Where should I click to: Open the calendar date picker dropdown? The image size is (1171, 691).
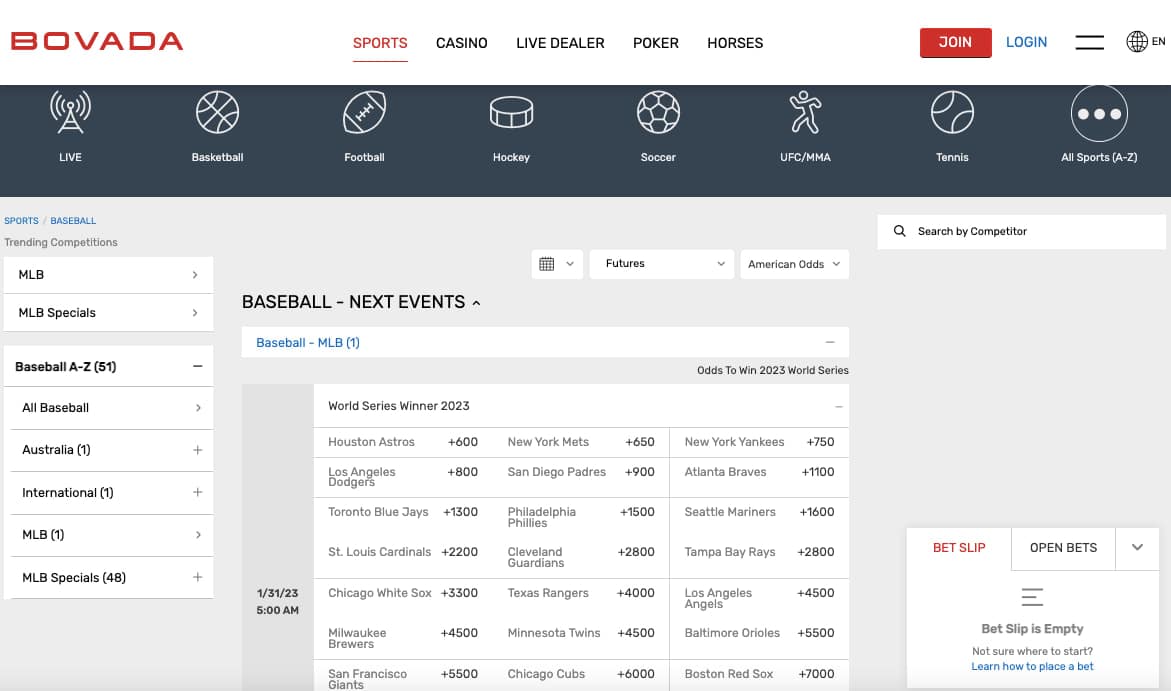click(x=557, y=264)
